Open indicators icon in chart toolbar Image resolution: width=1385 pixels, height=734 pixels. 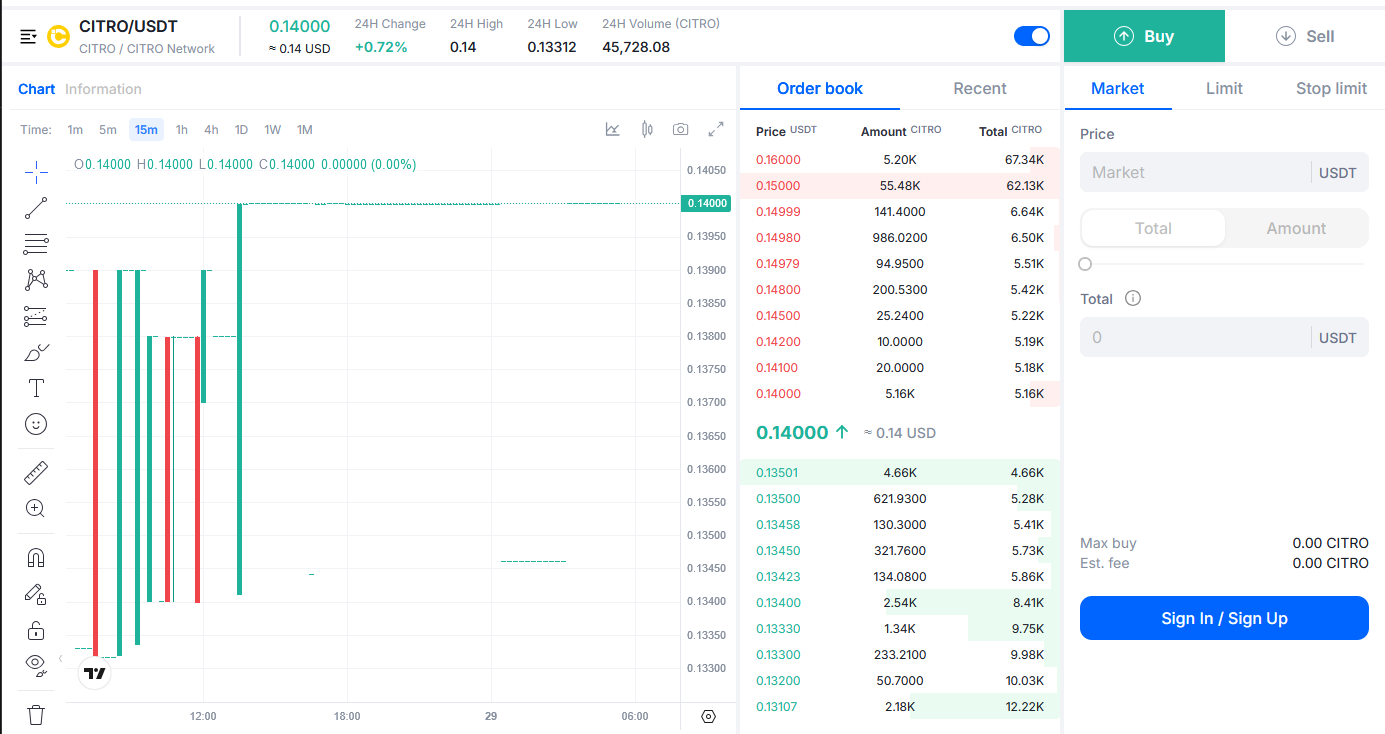[x=613, y=129]
